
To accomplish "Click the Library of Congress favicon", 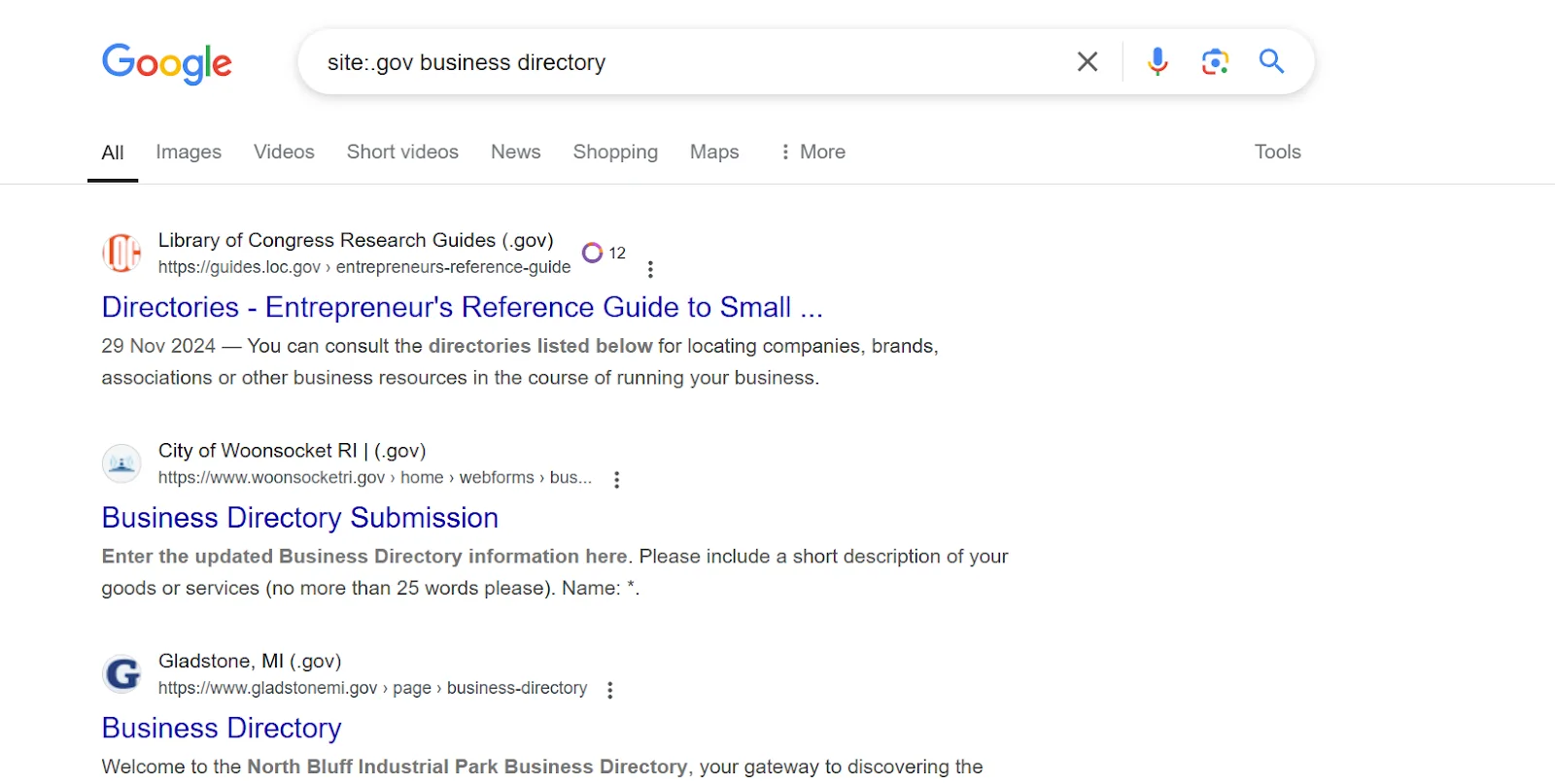I will click(121, 254).
